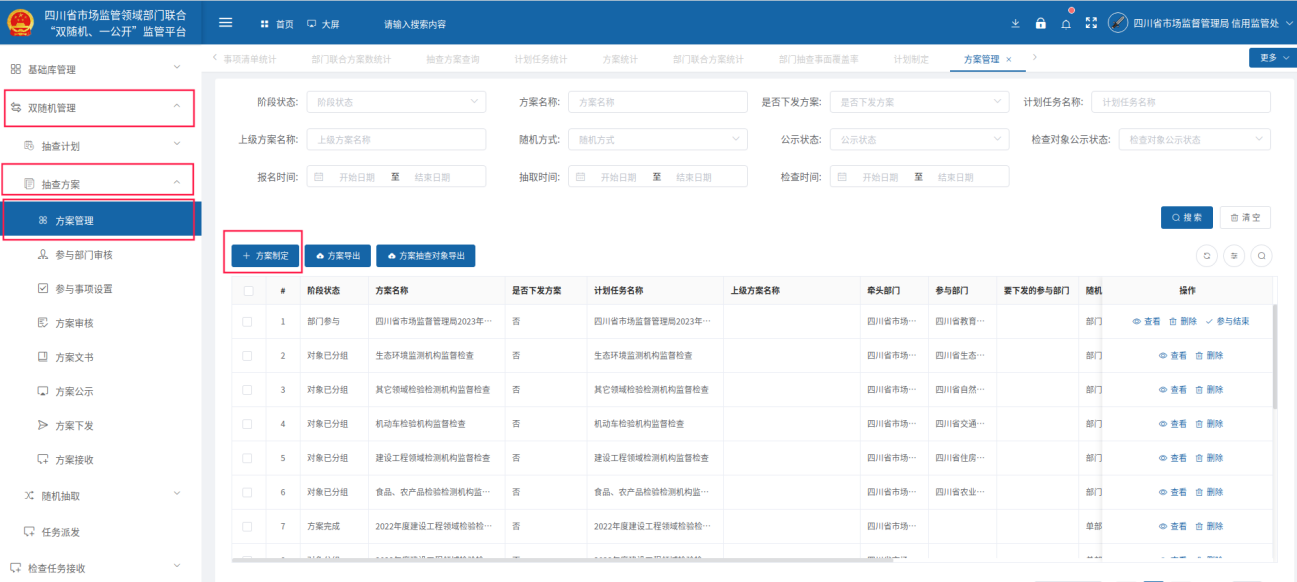Click the 方案名称 search input field

[x=657, y=102]
